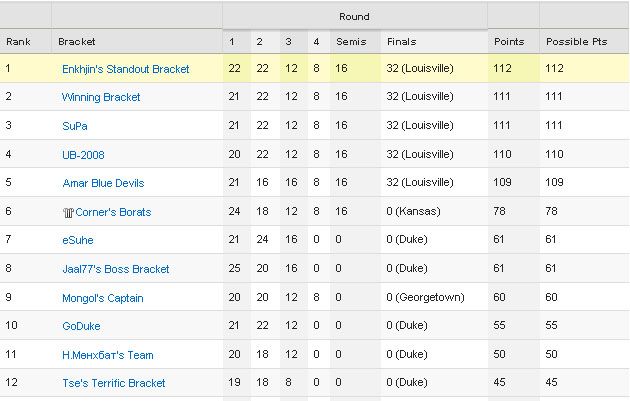
Task: Click the Rank column header
Action: (x=19, y=42)
